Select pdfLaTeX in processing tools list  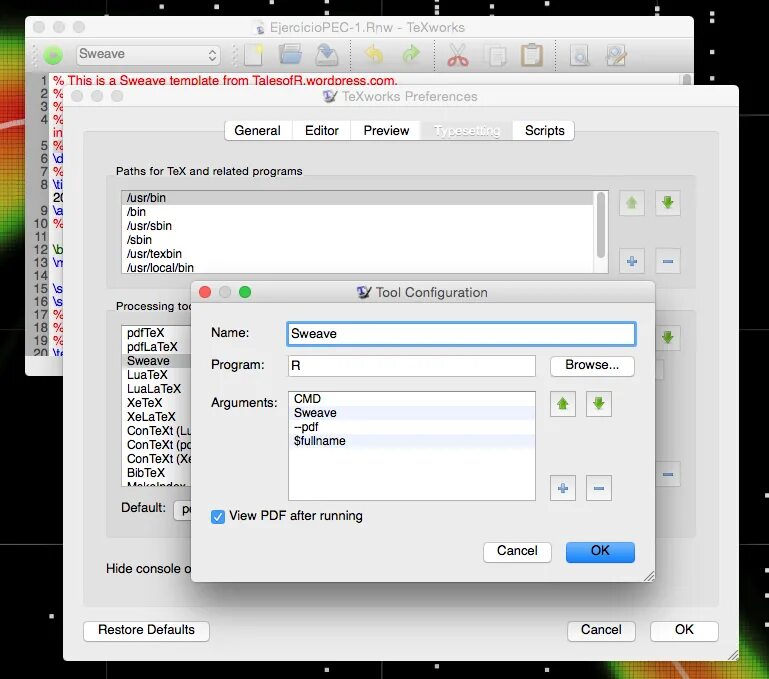(156, 347)
